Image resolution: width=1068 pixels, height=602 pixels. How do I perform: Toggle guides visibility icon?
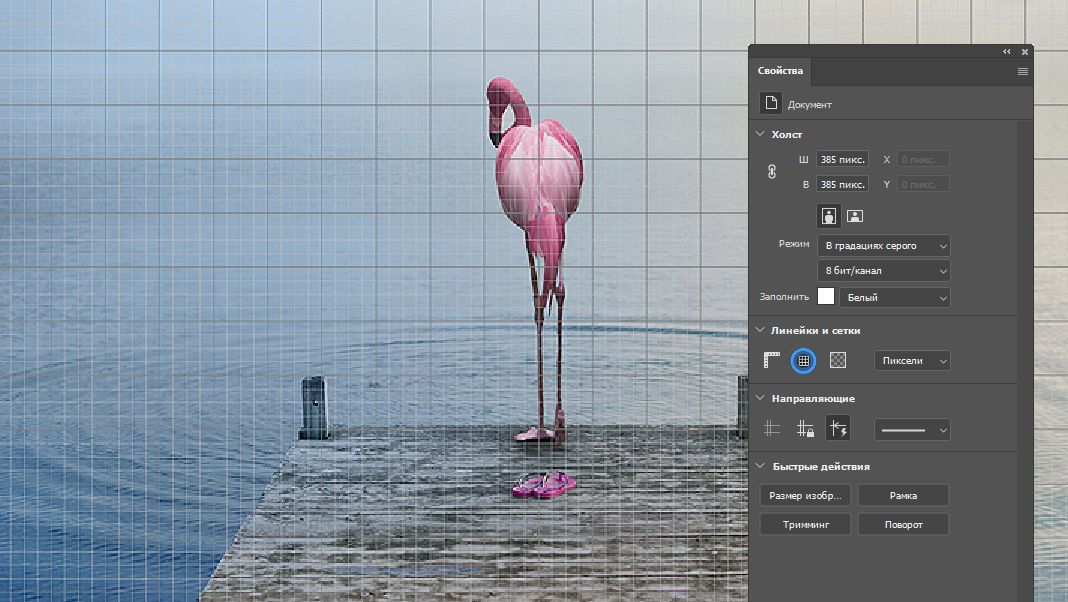click(772, 429)
